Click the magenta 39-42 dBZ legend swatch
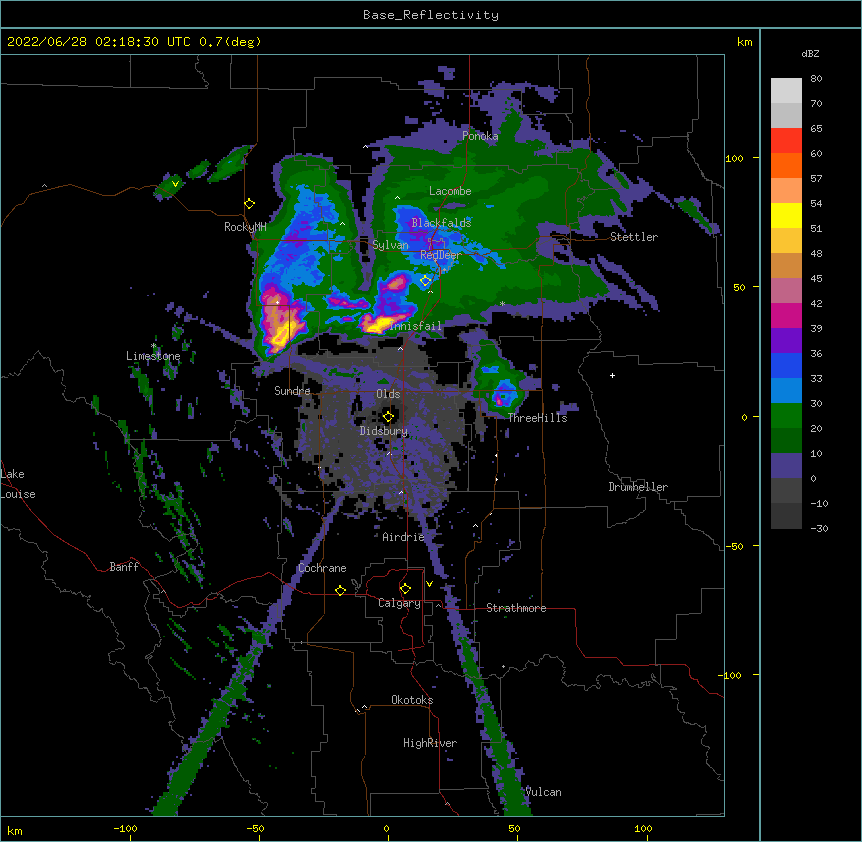Viewport: 862px width, 842px height. click(786, 315)
